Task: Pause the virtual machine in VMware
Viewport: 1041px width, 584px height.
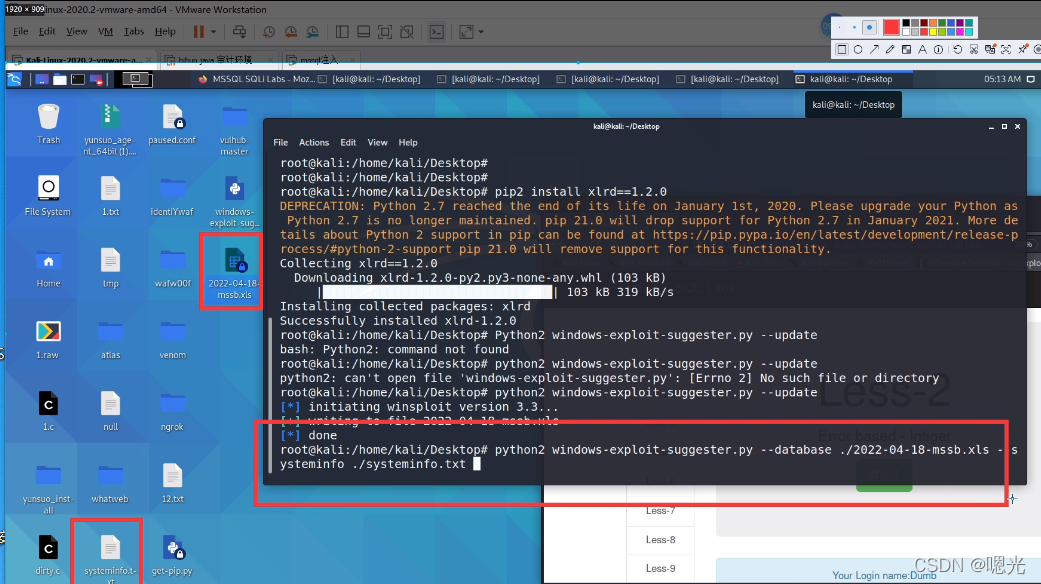Action: (199, 31)
